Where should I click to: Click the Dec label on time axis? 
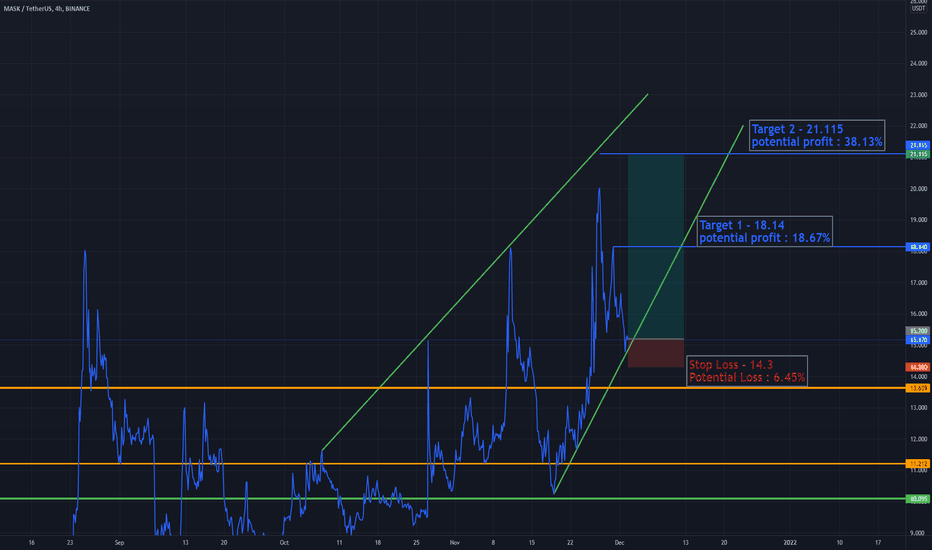pyautogui.click(x=619, y=543)
